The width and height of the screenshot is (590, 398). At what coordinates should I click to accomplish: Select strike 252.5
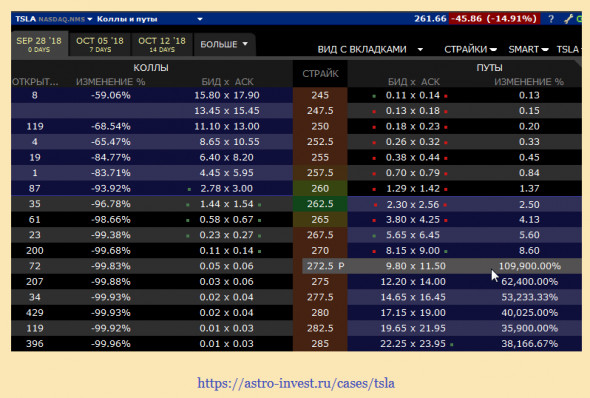click(x=320, y=142)
